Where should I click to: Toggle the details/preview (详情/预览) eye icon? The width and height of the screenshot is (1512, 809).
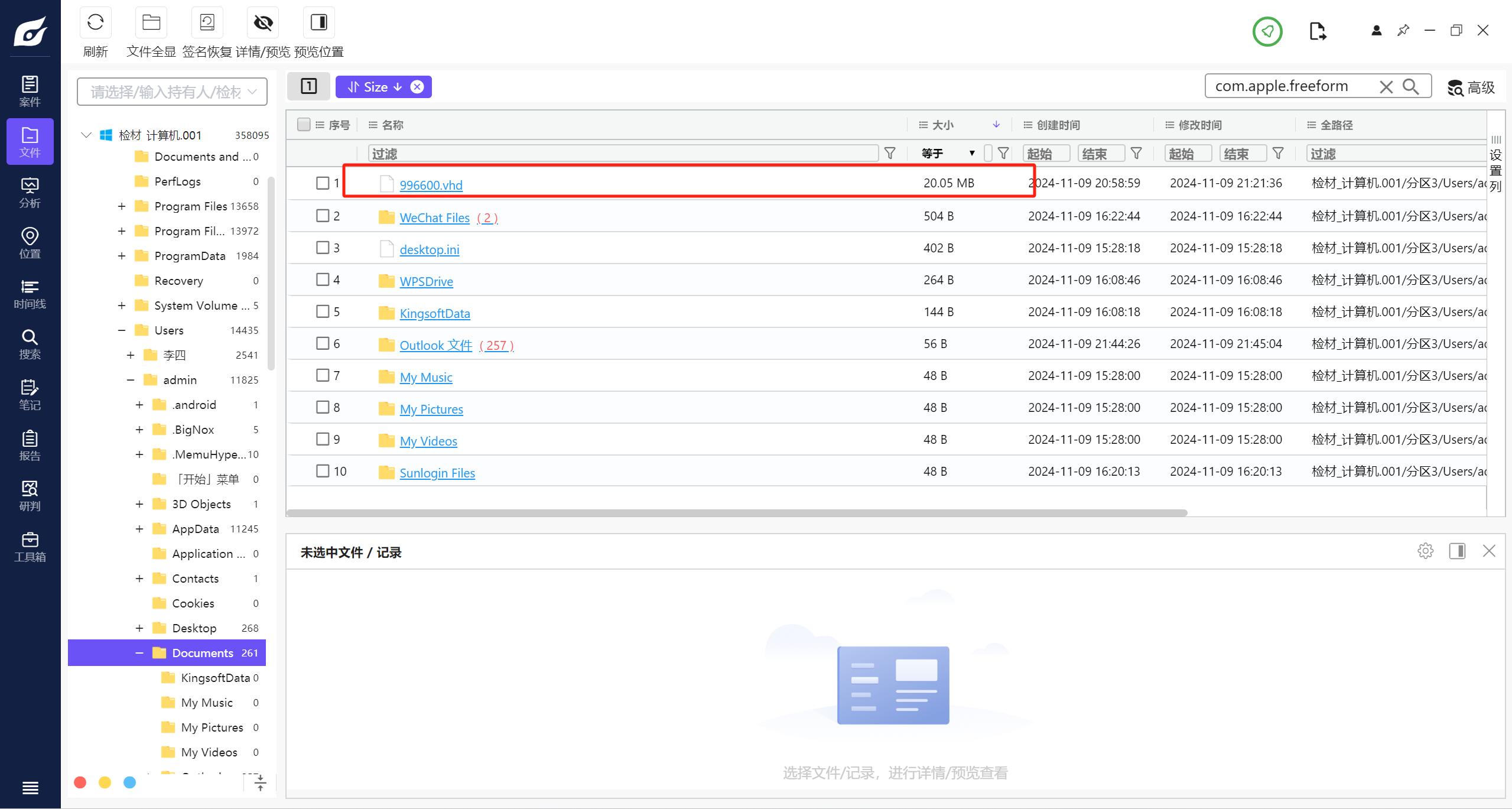coord(263,24)
